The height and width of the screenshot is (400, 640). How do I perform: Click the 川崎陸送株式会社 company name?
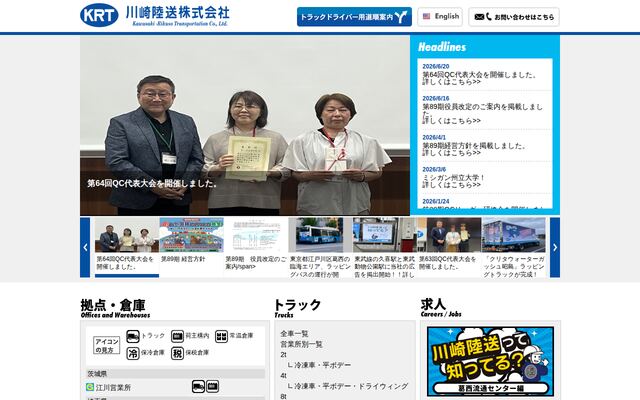[x=177, y=13]
